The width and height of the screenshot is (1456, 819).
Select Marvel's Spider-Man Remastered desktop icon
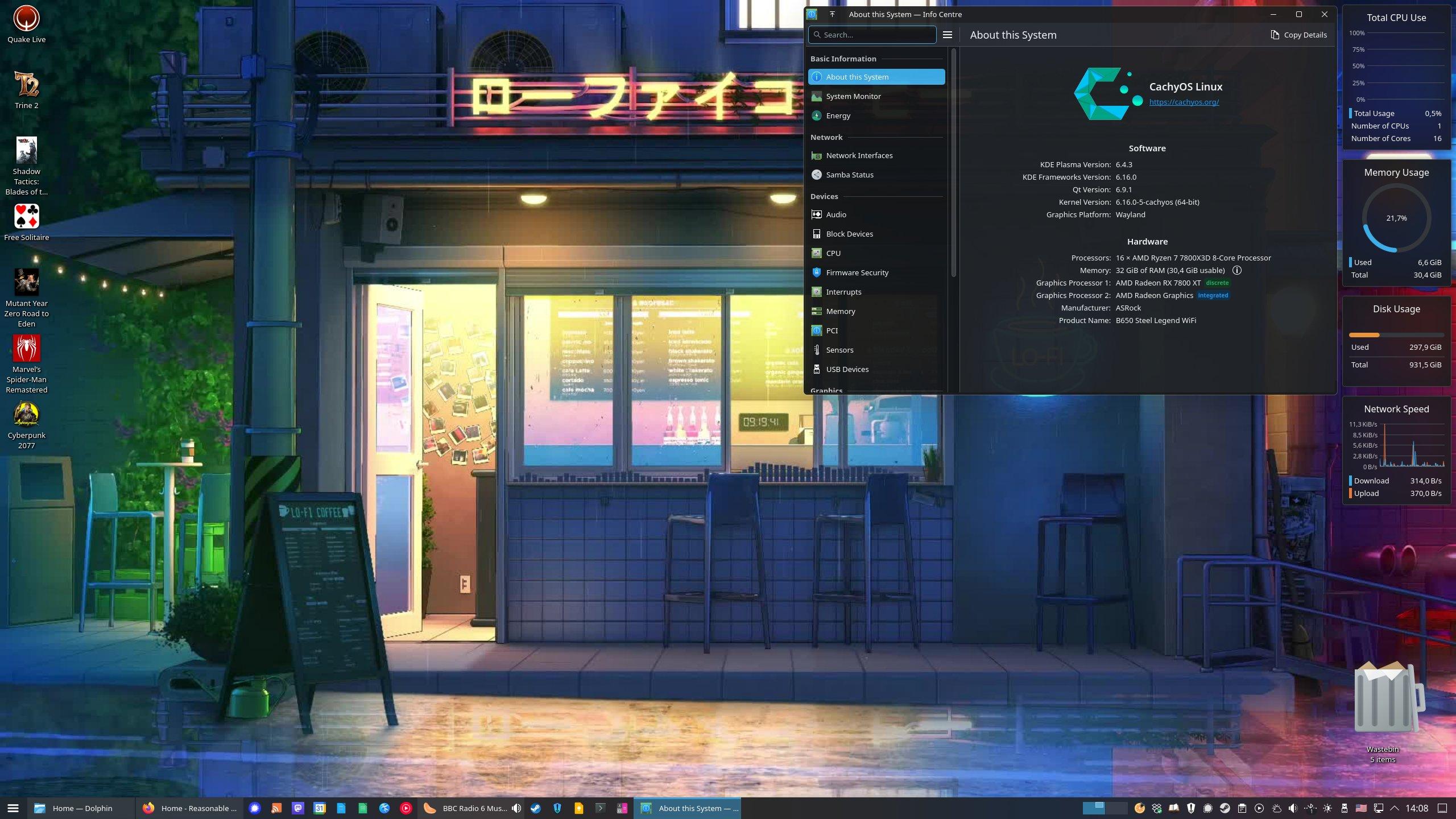26,364
